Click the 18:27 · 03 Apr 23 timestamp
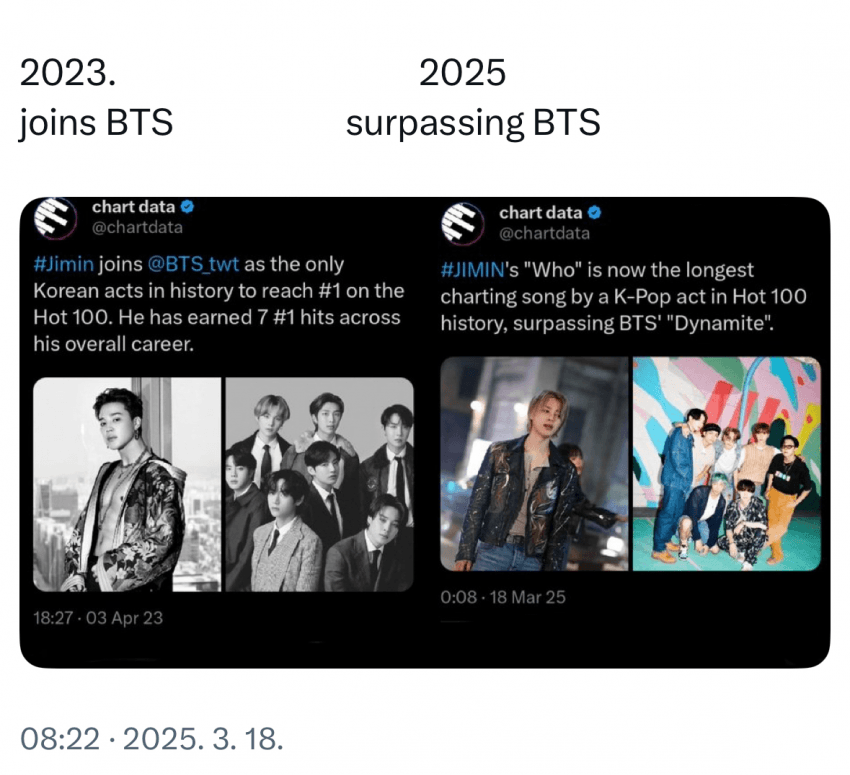 [x=98, y=617]
